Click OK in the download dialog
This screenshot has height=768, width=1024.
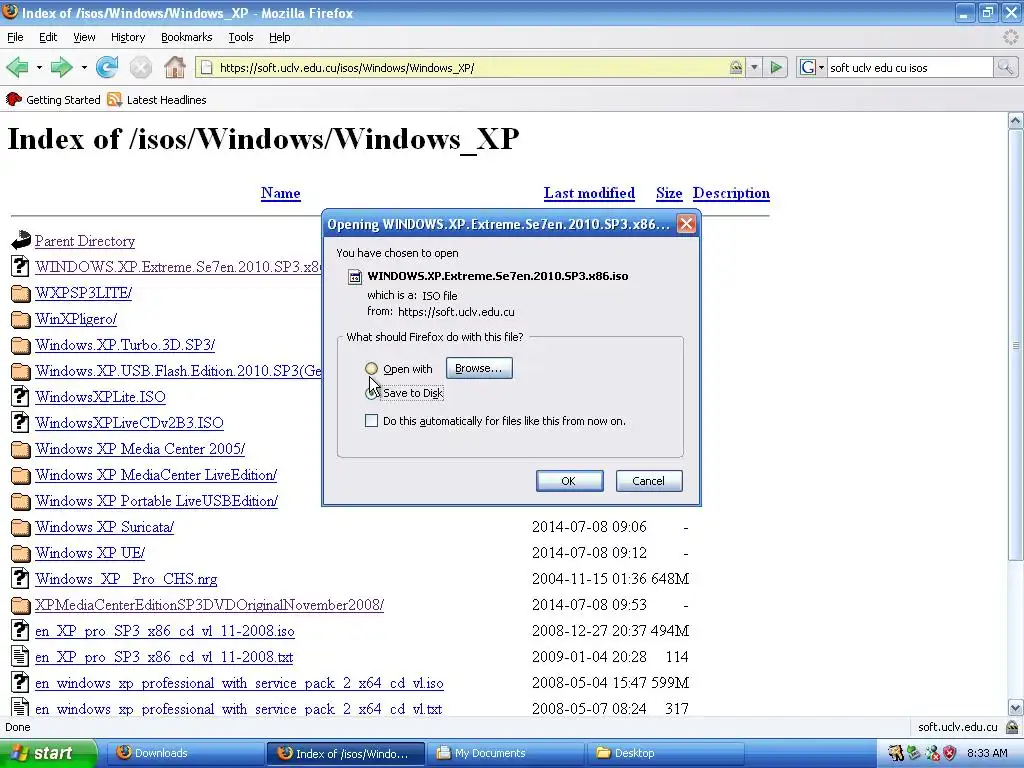(569, 481)
